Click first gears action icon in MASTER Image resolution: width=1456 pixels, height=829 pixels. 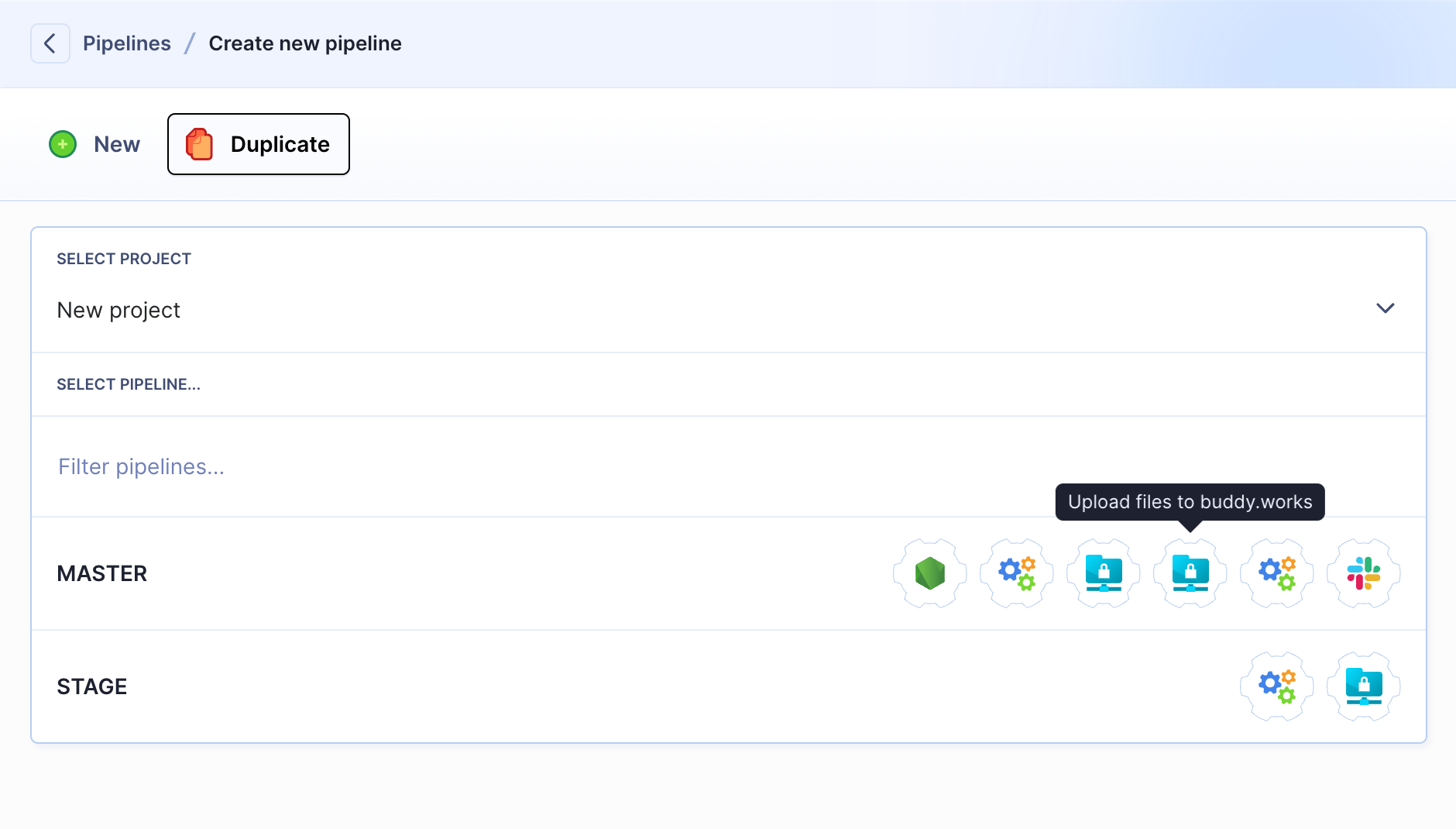click(x=1017, y=573)
